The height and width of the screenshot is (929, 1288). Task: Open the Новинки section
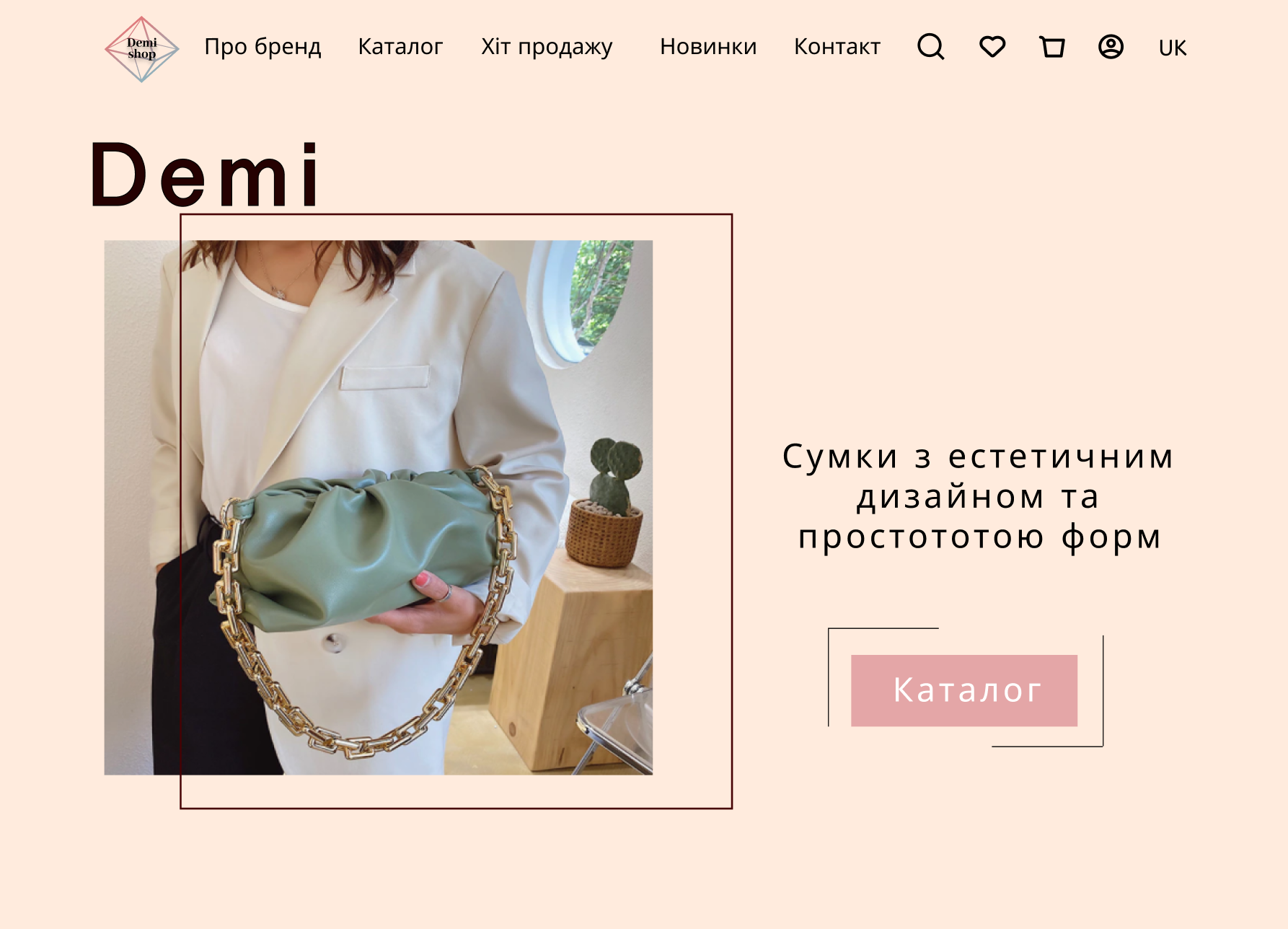[x=708, y=47]
